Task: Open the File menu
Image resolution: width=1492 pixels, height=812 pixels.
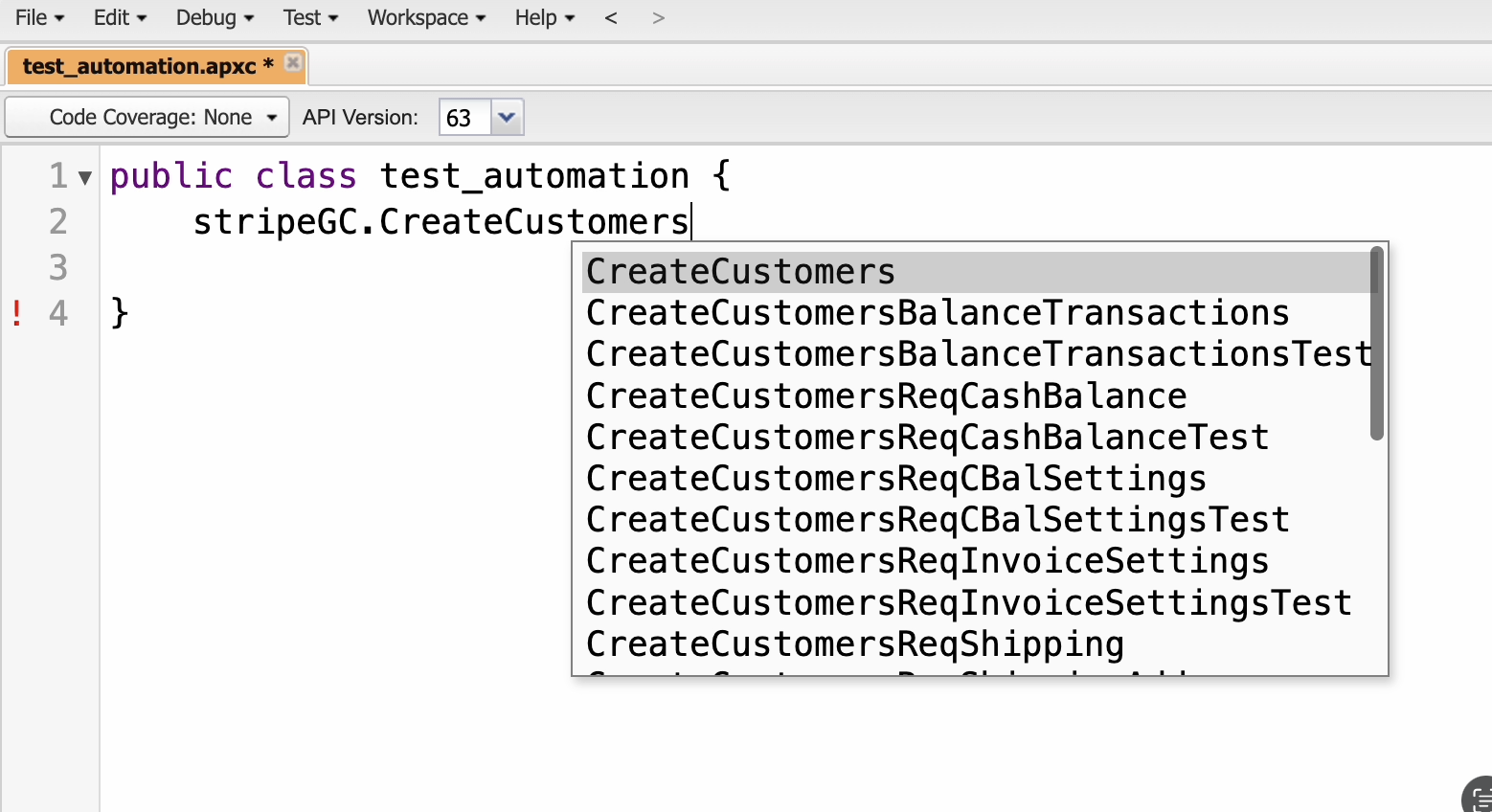Action: 39,18
